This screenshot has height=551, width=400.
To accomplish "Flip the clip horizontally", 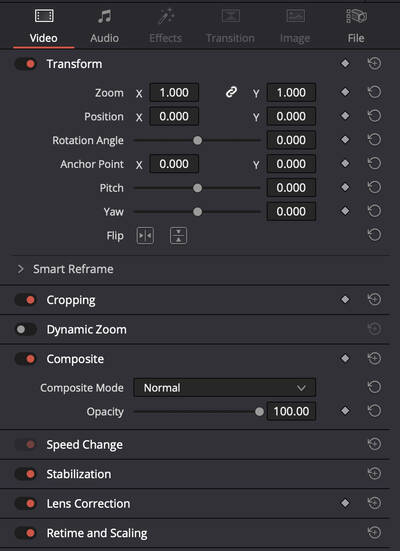I will click(145, 235).
